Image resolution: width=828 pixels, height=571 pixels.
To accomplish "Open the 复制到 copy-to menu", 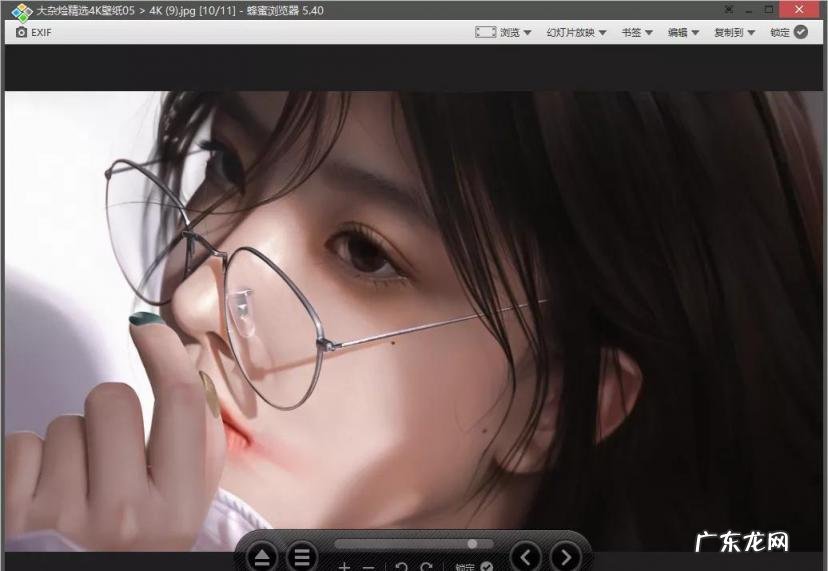I will pos(734,32).
